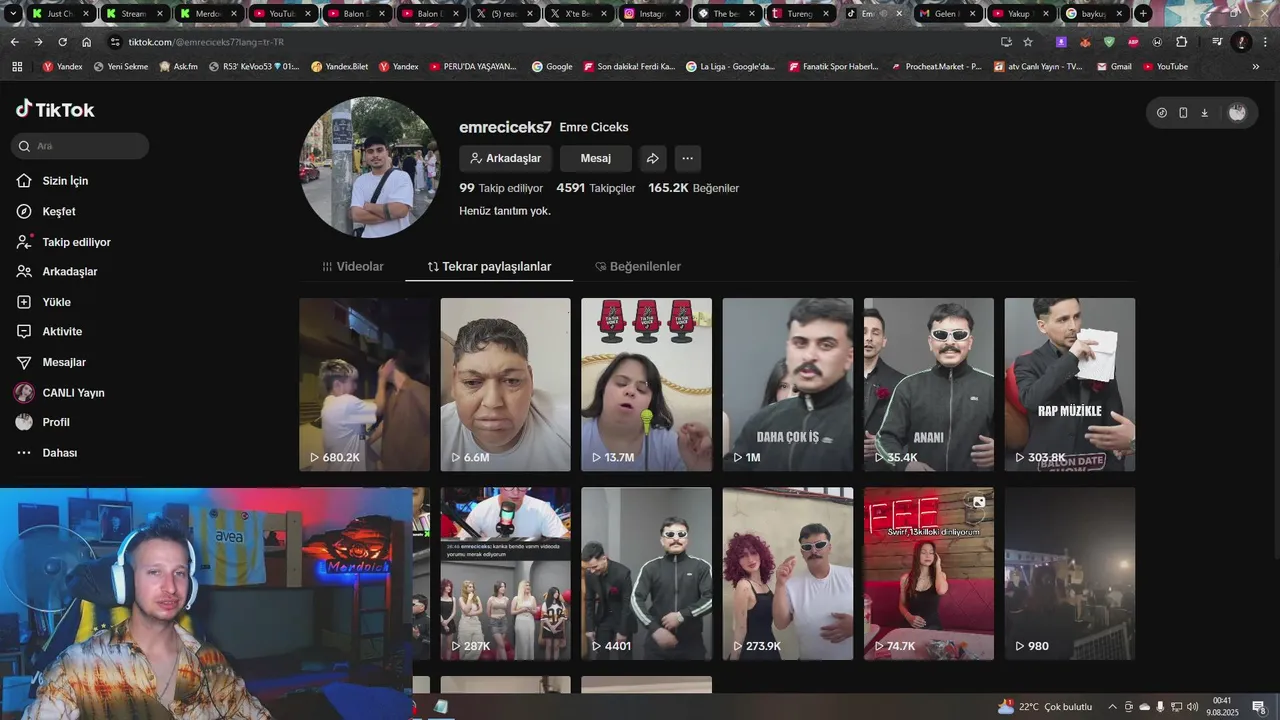Open CANLI Yayın in the sidebar
1280x720 pixels.
(x=60, y=393)
